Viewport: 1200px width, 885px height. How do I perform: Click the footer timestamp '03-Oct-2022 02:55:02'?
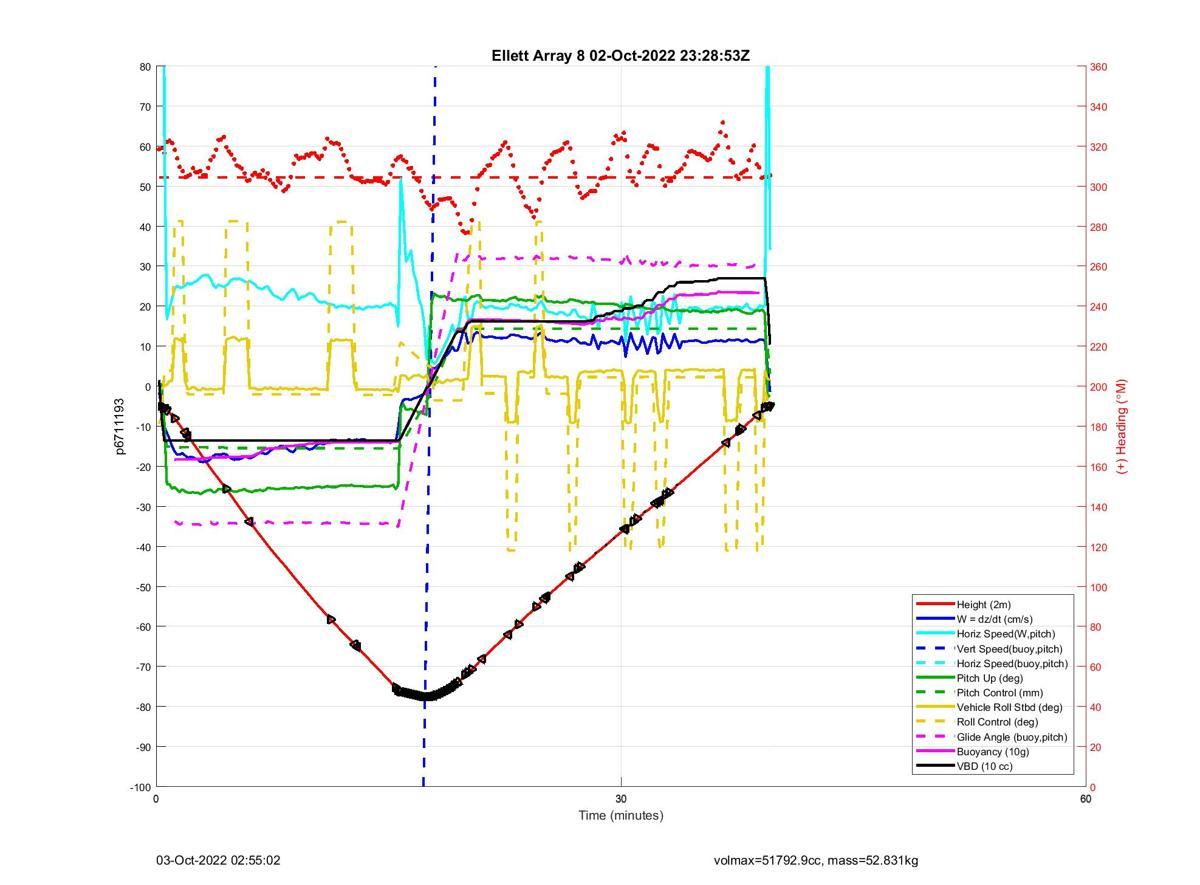pyautogui.click(x=218, y=860)
